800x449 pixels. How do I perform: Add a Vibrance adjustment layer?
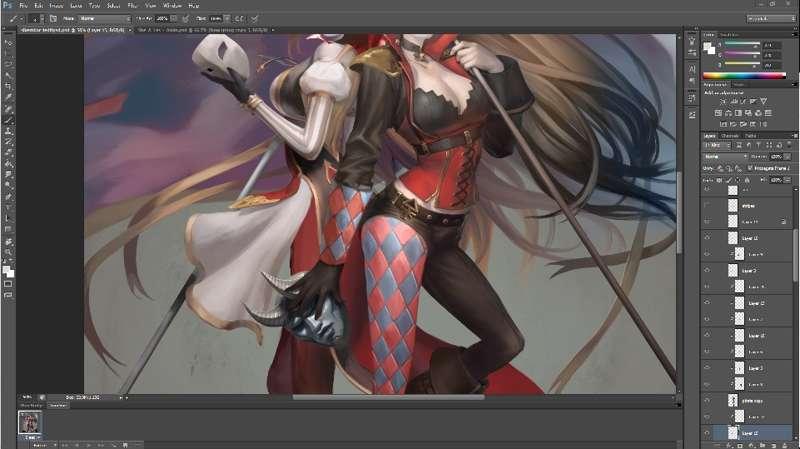point(763,102)
